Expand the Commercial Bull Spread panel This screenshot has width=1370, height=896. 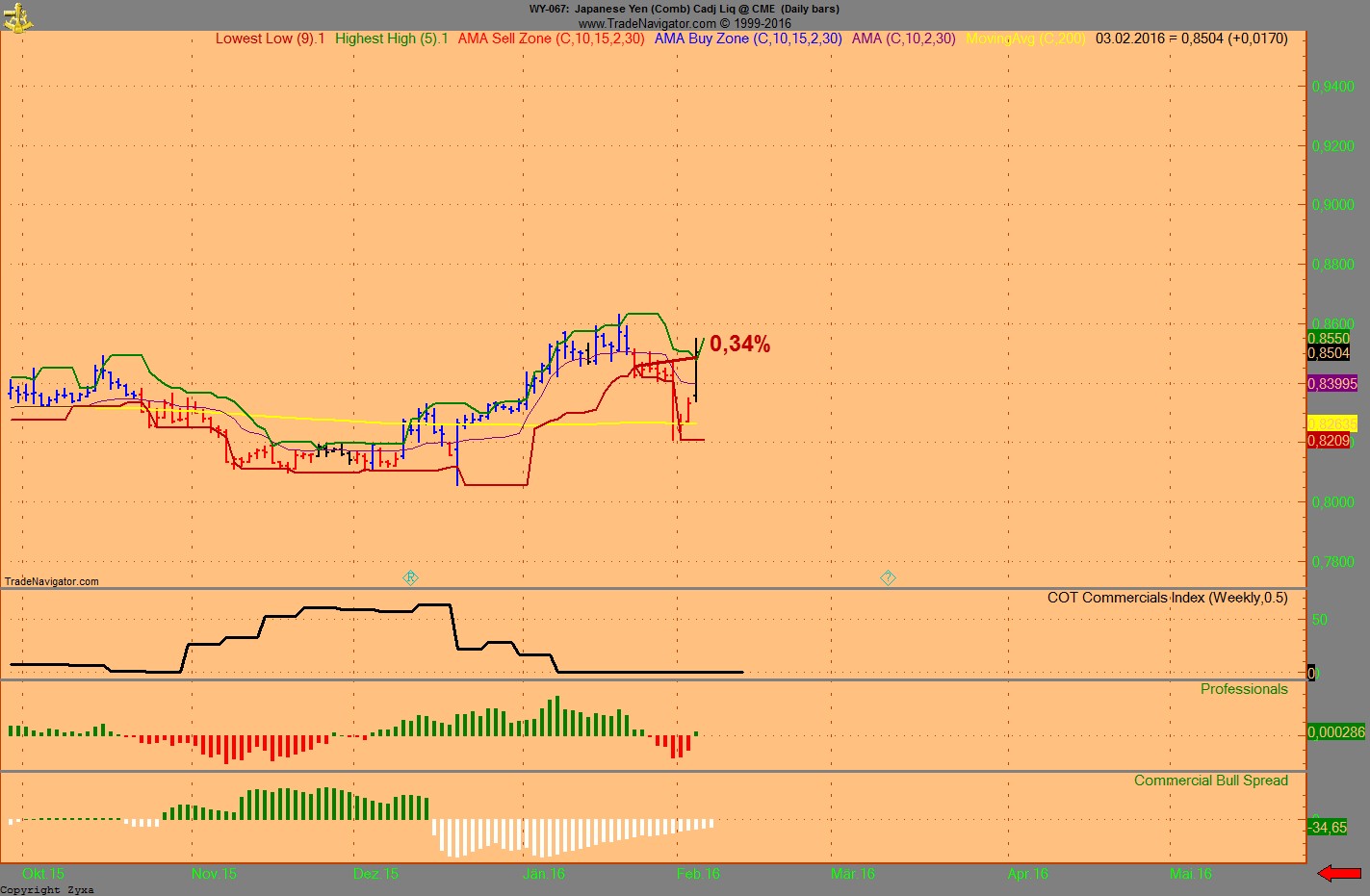(1212, 781)
